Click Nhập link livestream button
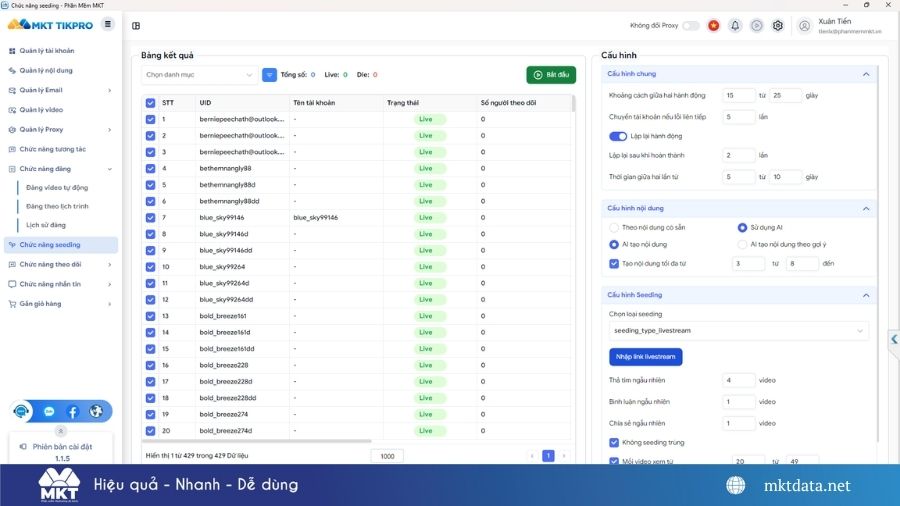Viewport: 900px width, 506px height. pos(646,357)
